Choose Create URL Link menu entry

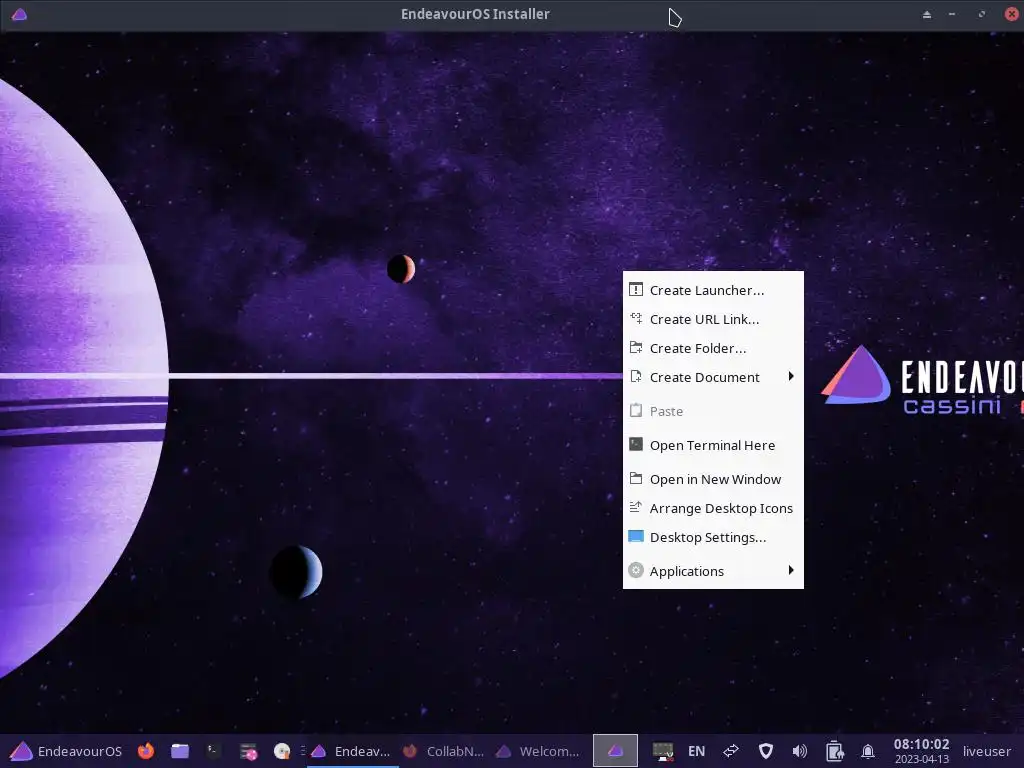(713, 319)
